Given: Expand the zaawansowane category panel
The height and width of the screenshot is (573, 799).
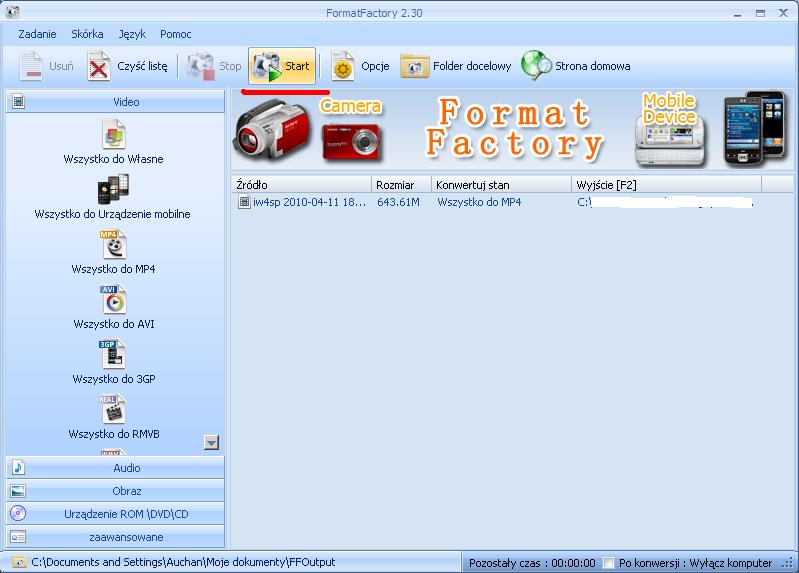Looking at the screenshot, I should pos(115,537).
